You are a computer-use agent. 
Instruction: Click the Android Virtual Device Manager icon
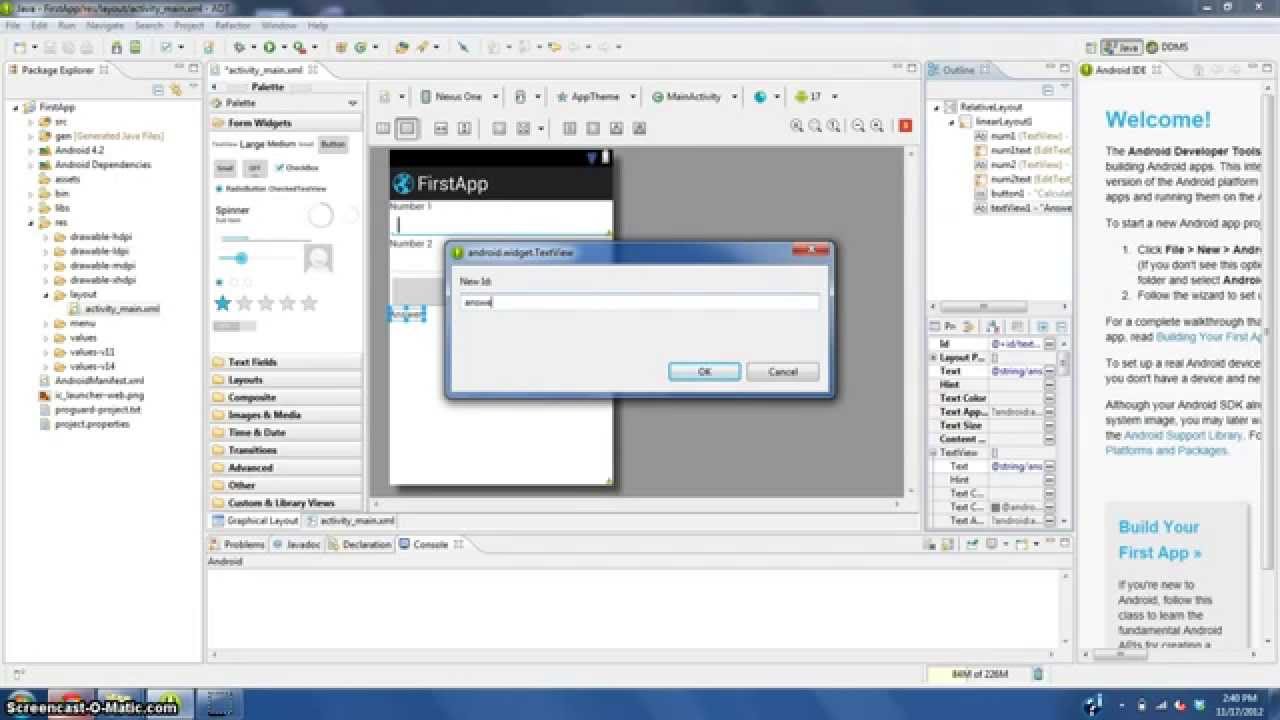tap(133, 47)
